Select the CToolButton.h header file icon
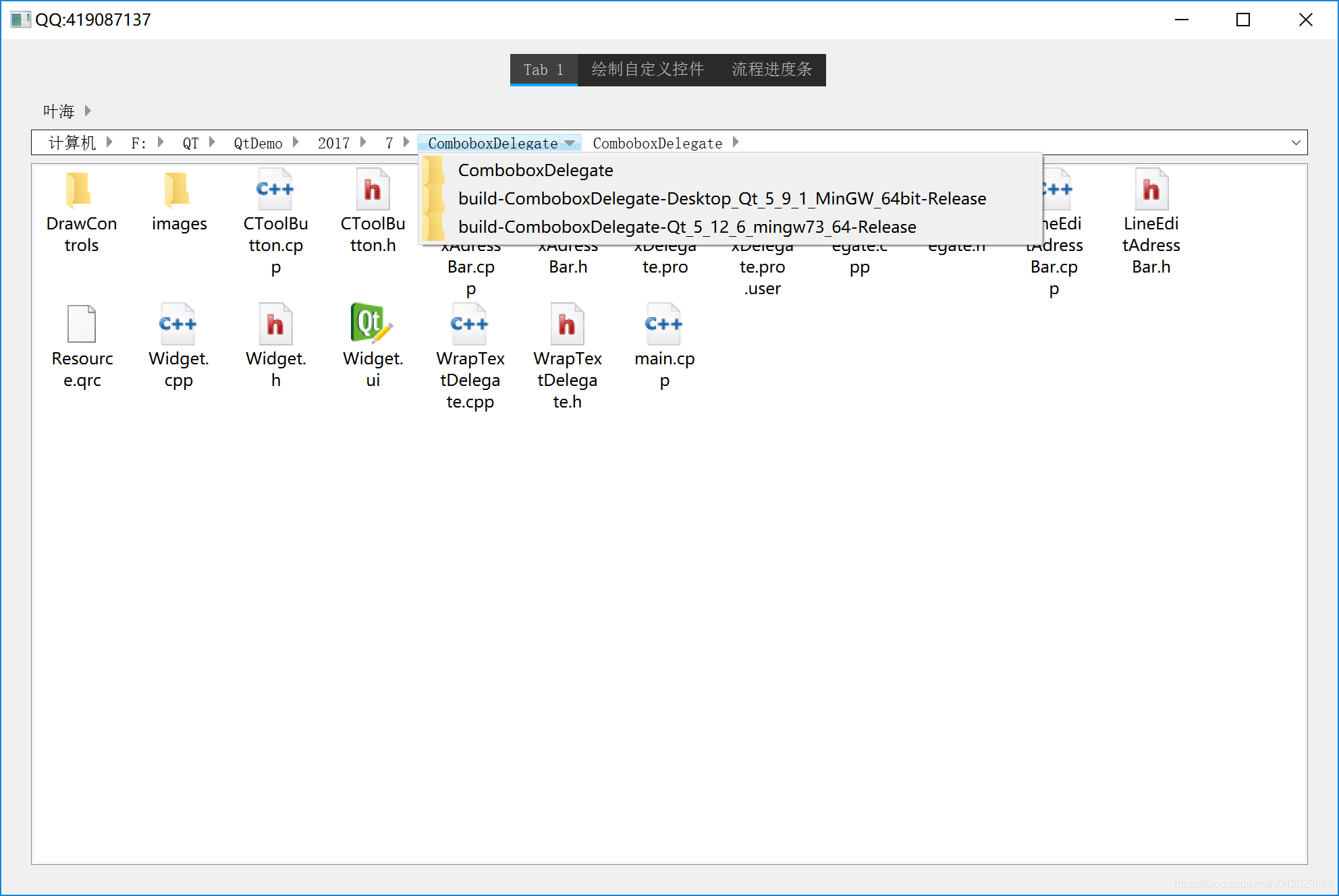 click(x=373, y=189)
